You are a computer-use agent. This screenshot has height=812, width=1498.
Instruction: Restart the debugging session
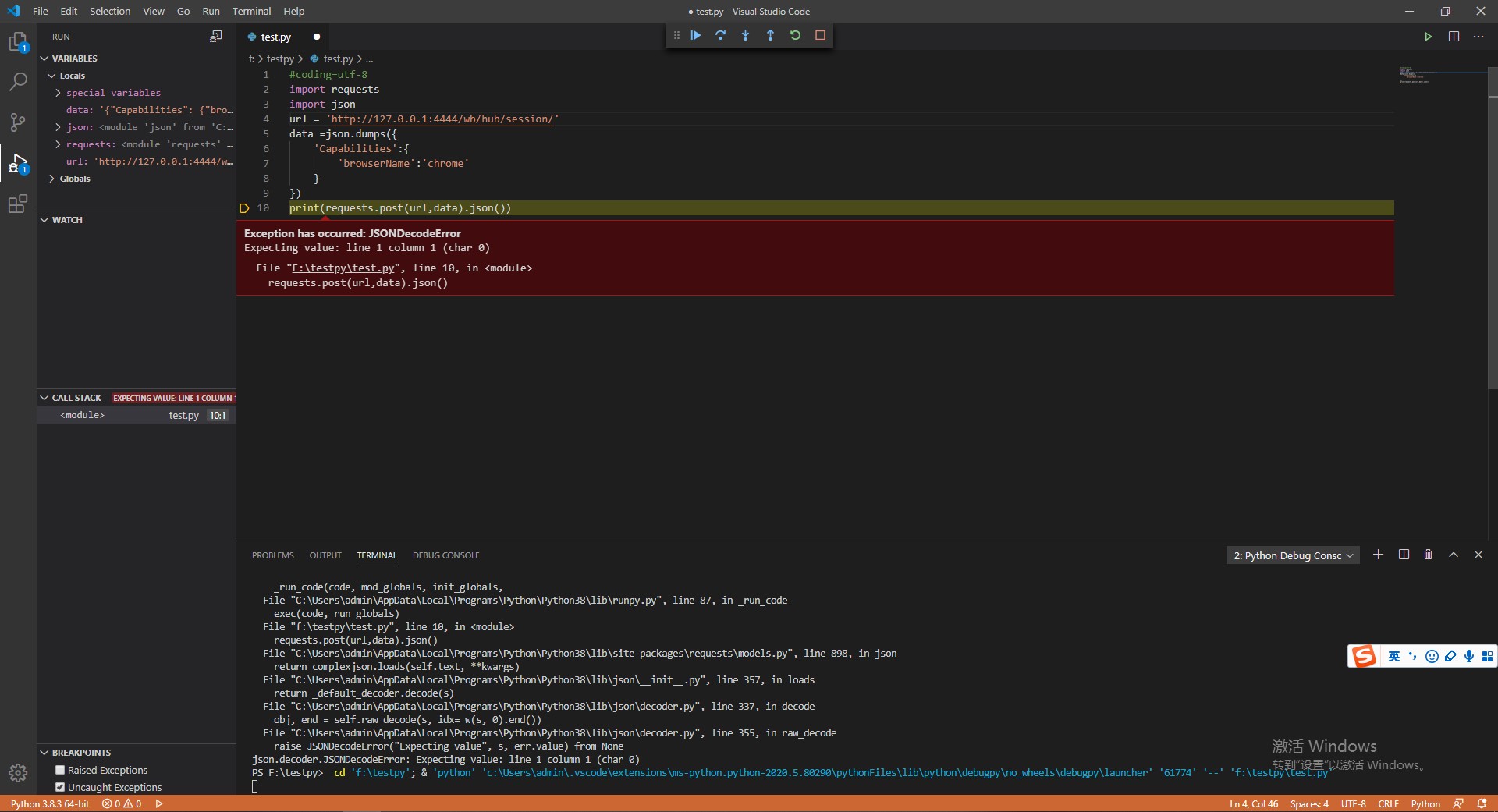(x=795, y=35)
